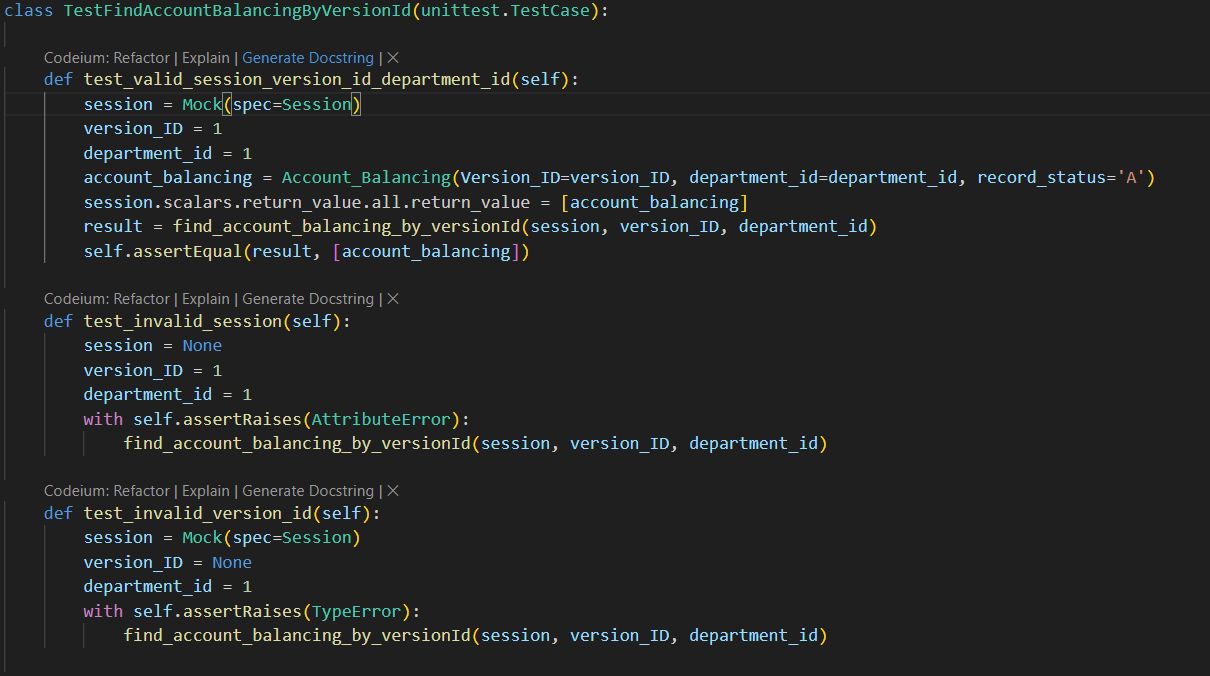Click "Generate Docstring" above the first test method
This screenshot has height=676, width=1210.
pyautogui.click(x=308, y=57)
